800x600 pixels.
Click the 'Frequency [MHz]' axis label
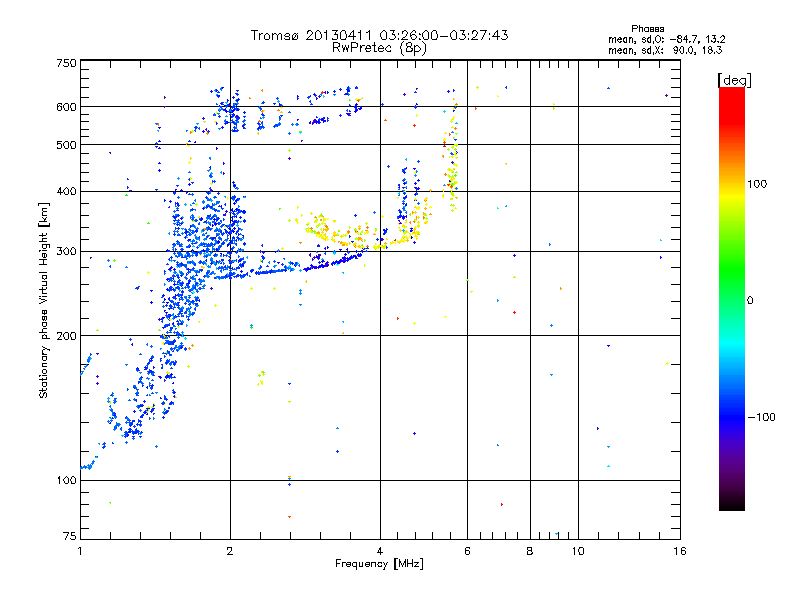coord(379,564)
